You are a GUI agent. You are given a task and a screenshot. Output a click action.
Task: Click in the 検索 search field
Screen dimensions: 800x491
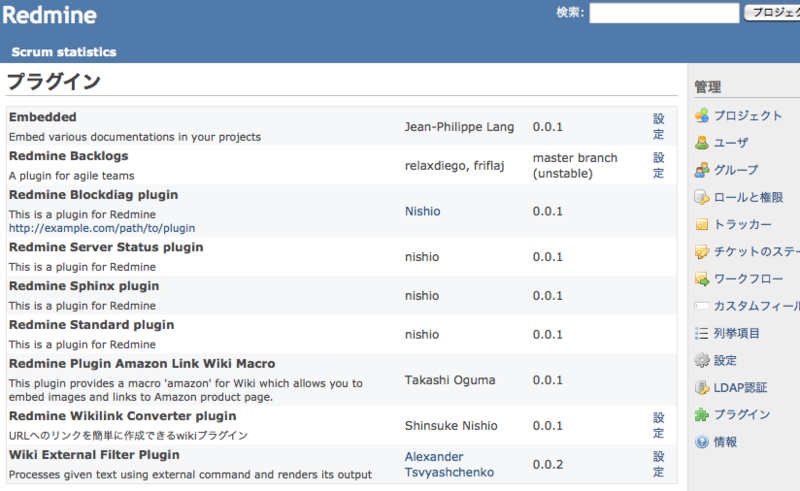click(x=663, y=13)
